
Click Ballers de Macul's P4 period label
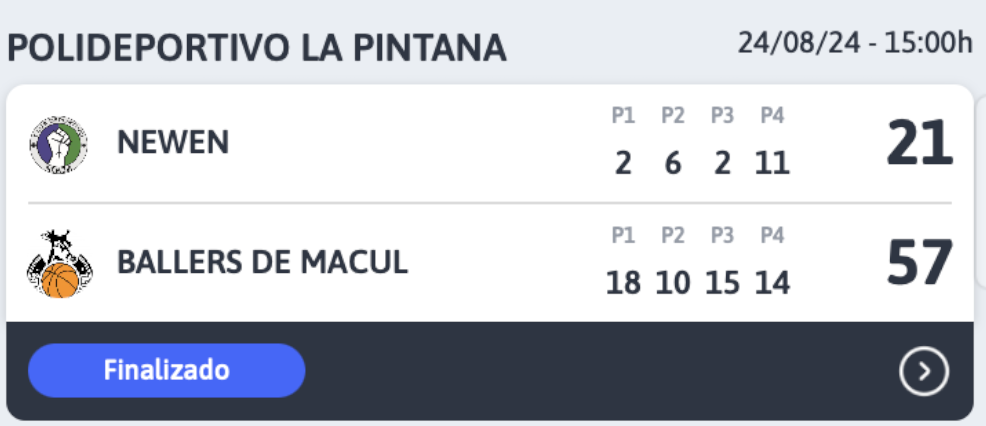pyautogui.click(x=772, y=235)
